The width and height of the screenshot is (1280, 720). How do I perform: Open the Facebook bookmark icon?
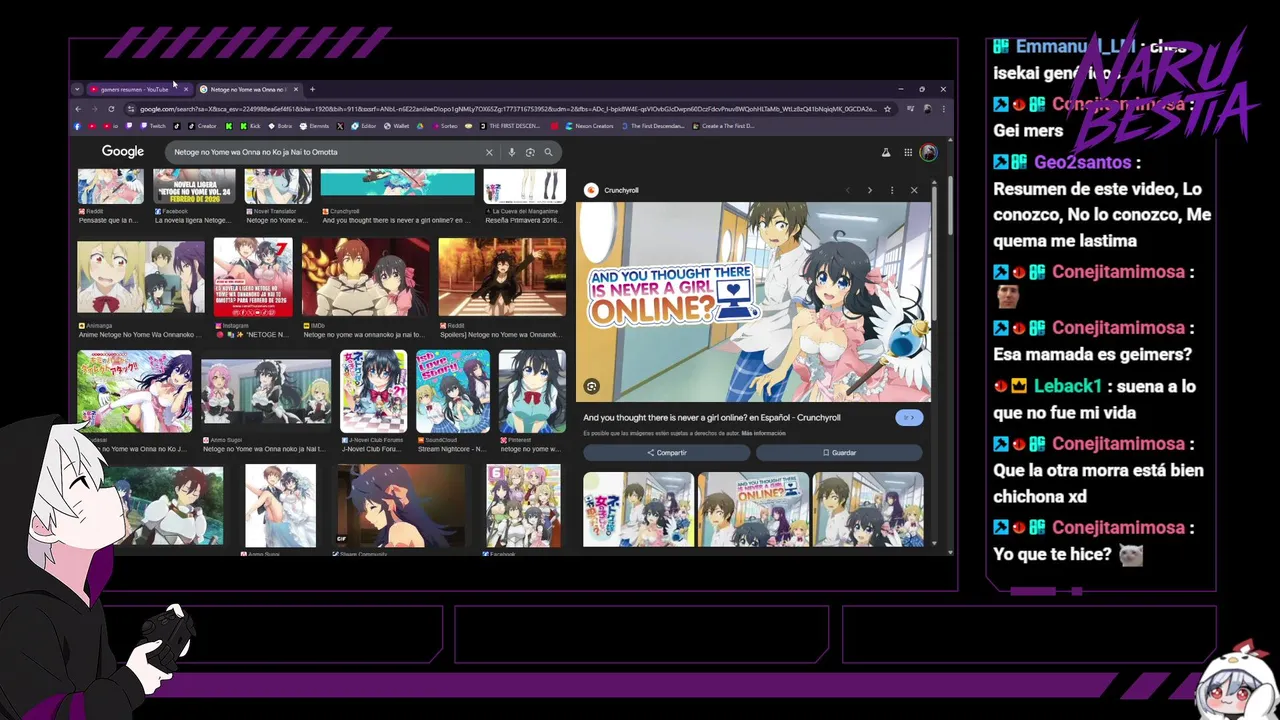pyautogui.click(x=77, y=126)
